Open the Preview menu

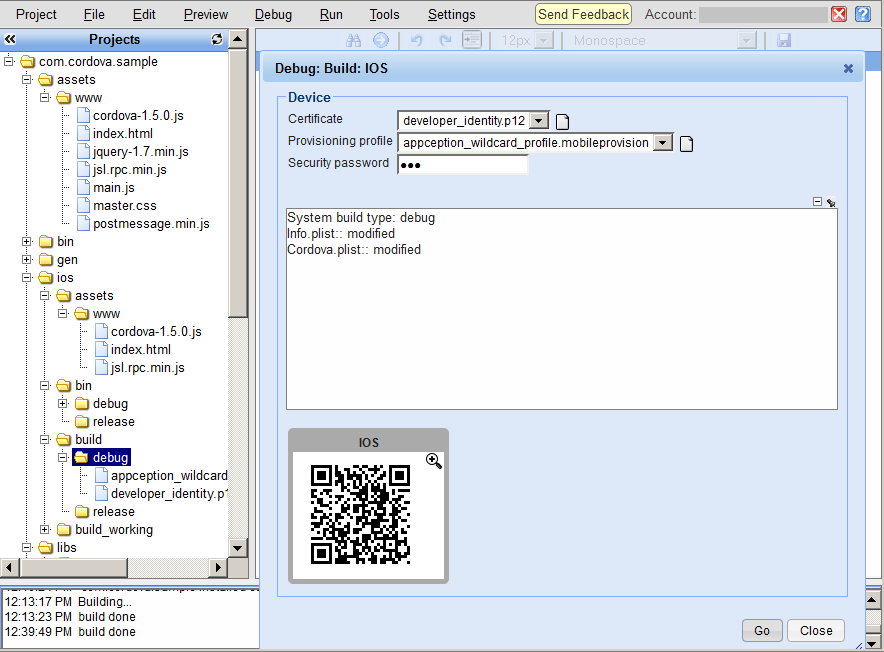206,15
